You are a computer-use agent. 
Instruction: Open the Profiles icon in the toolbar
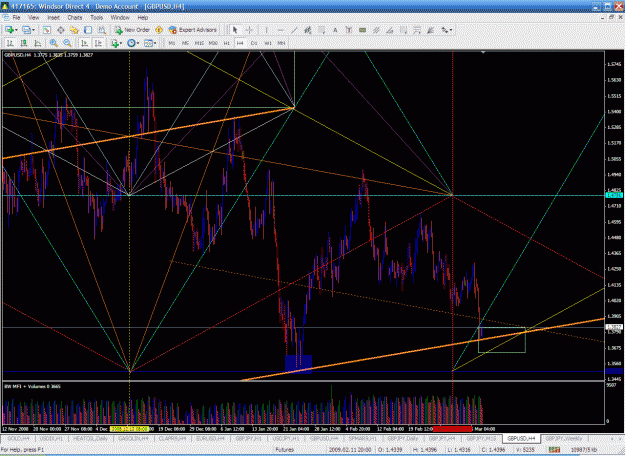(x=26, y=30)
